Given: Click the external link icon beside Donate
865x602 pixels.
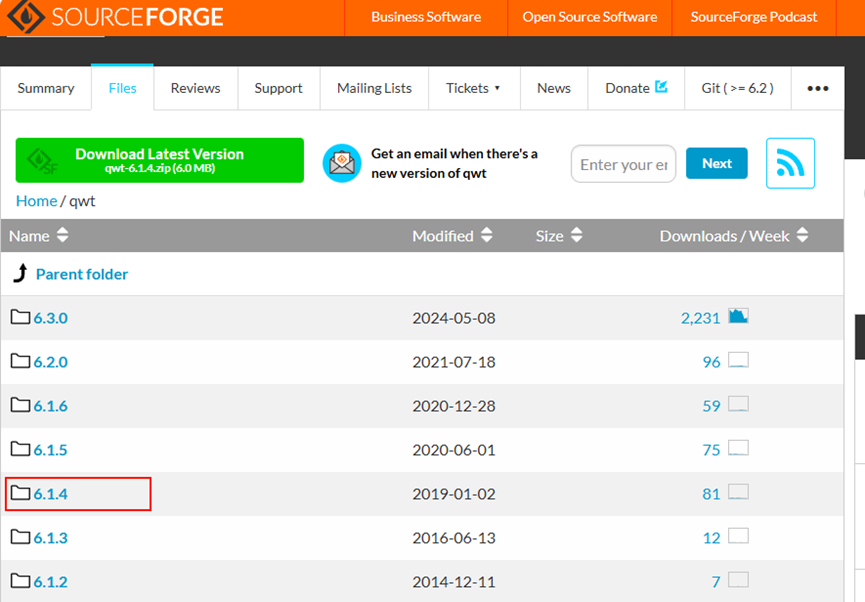Looking at the screenshot, I should click(661, 87).
